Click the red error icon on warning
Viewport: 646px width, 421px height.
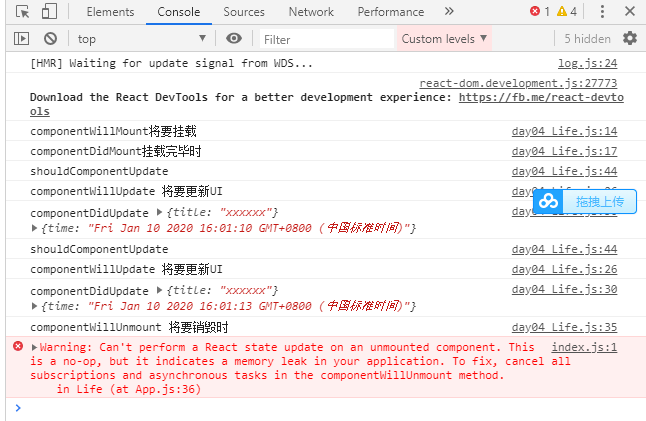(x=18, y=346)
